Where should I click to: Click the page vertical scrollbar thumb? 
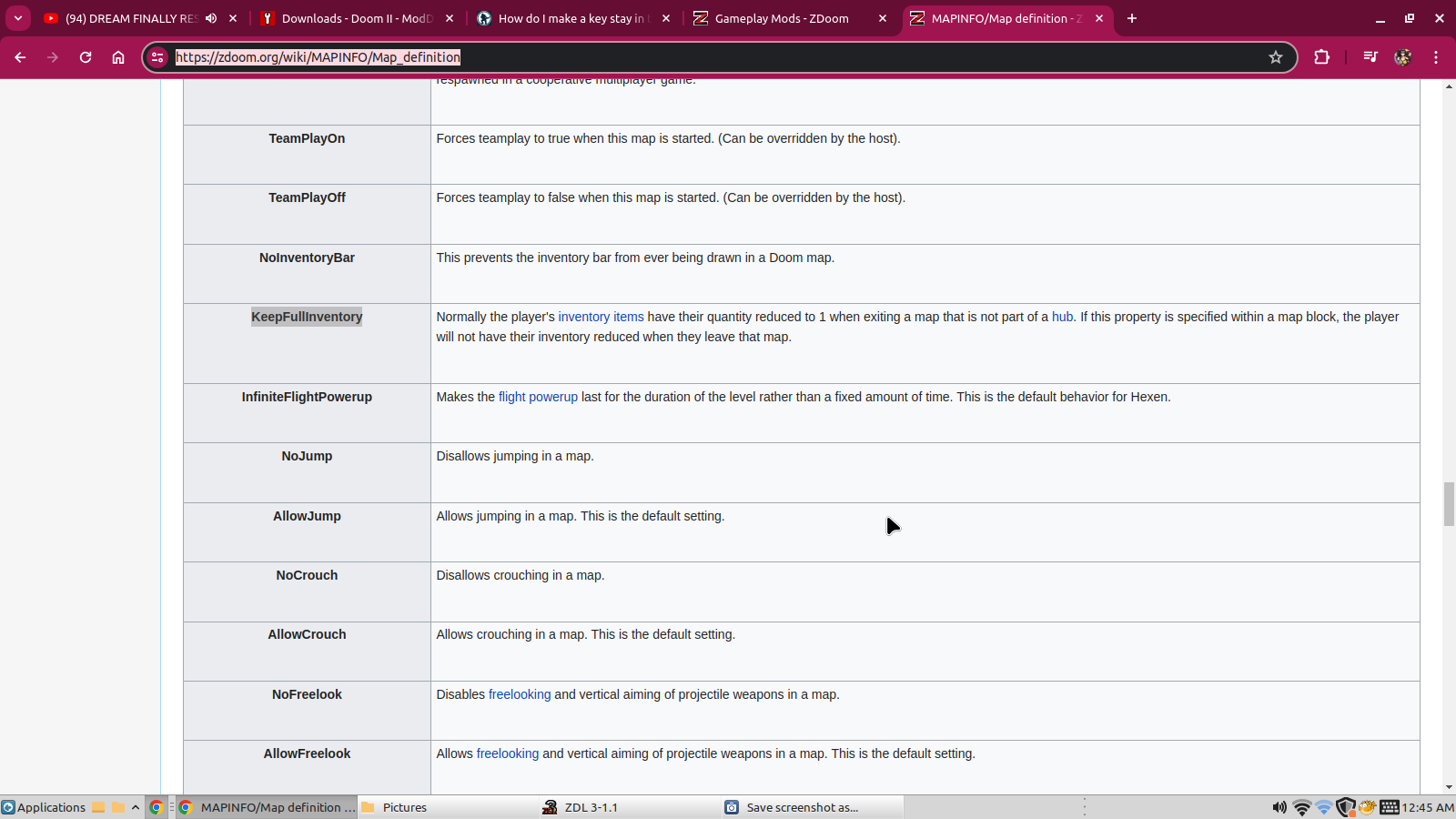point(1449,504)
